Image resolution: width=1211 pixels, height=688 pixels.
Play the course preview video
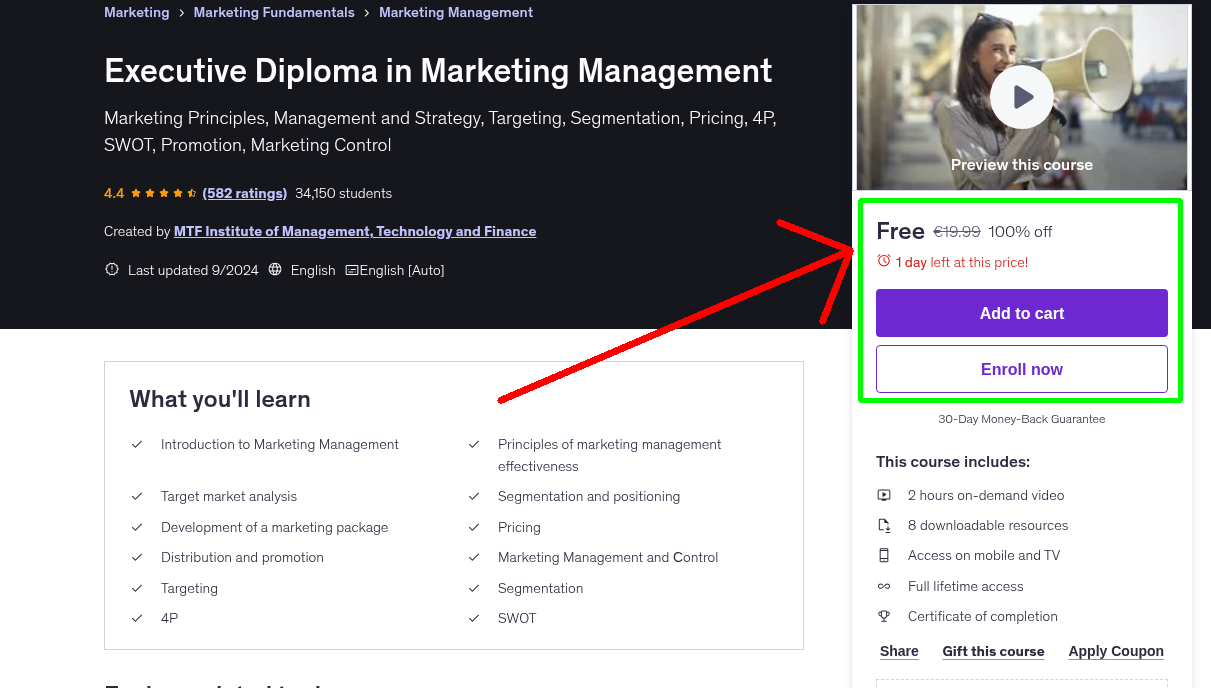pyautogui.click(x=1021, y=97)
